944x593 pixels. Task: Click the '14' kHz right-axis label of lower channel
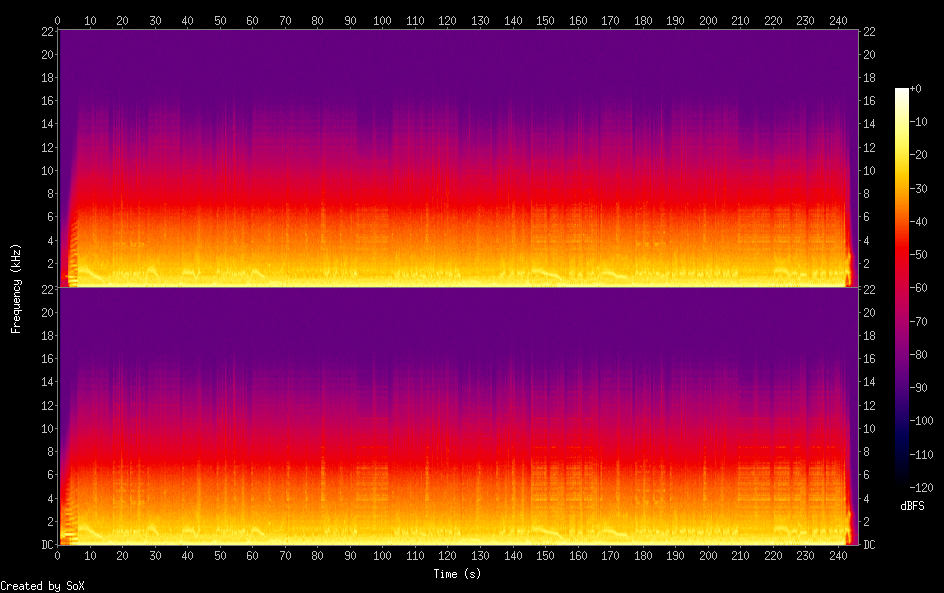click(869, 382)
